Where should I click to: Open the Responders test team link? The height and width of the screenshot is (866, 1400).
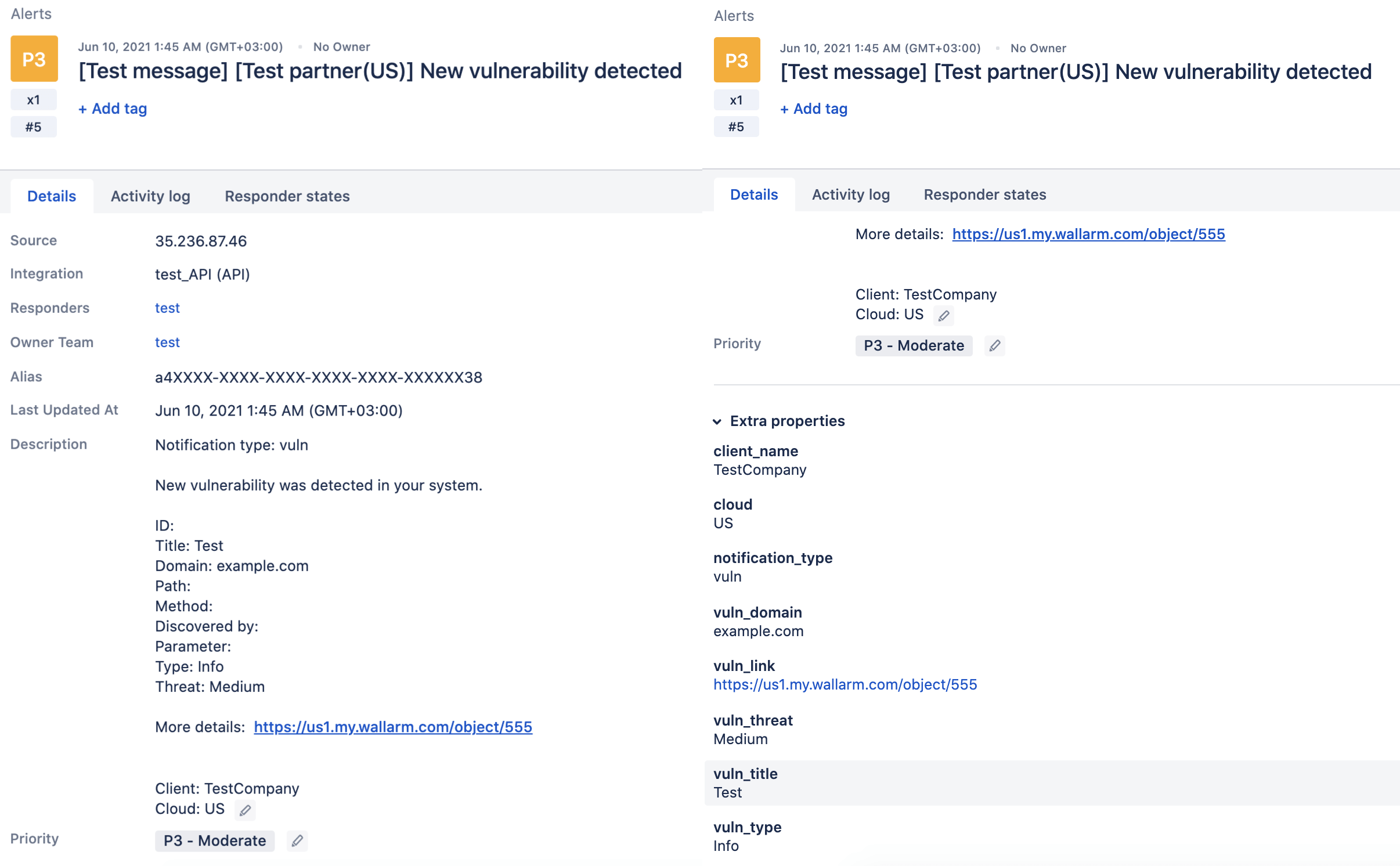(x=167, y=308)
